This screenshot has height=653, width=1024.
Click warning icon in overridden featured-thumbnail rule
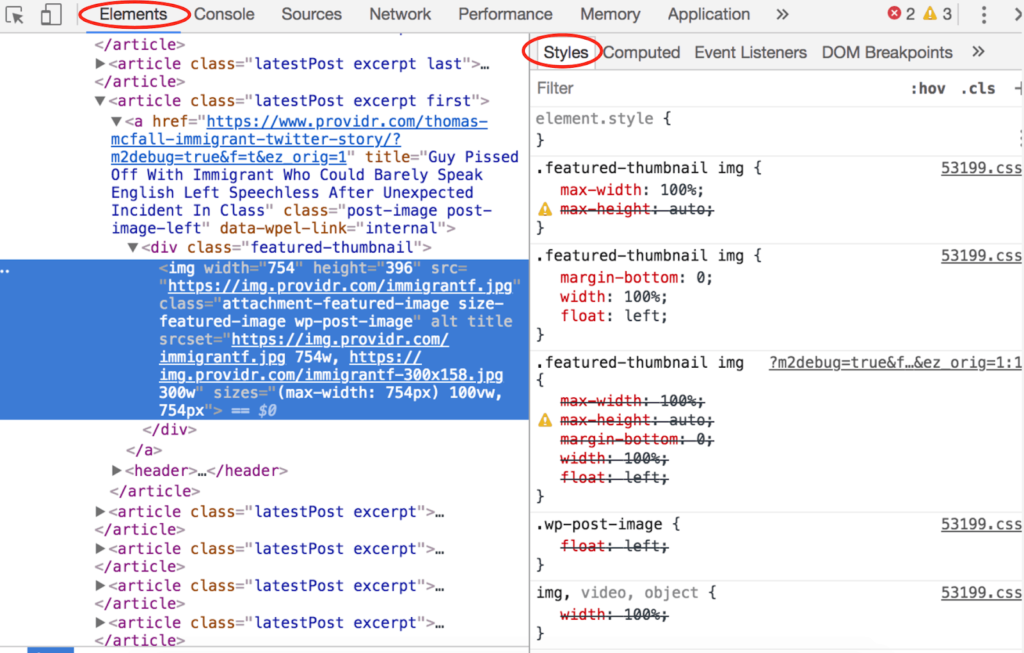pyautogui.click(x=545, y=420)
